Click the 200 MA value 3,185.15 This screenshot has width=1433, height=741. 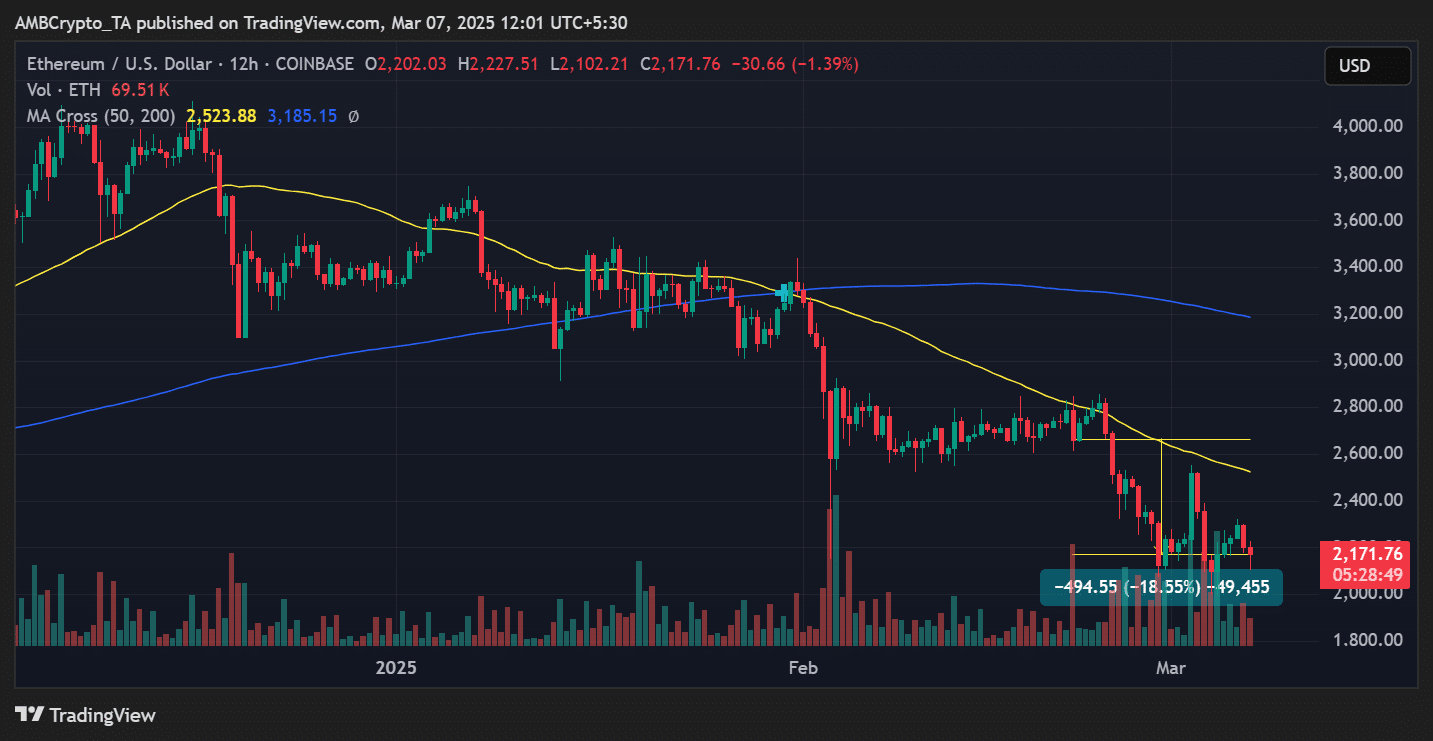click(x=303, y=116)
